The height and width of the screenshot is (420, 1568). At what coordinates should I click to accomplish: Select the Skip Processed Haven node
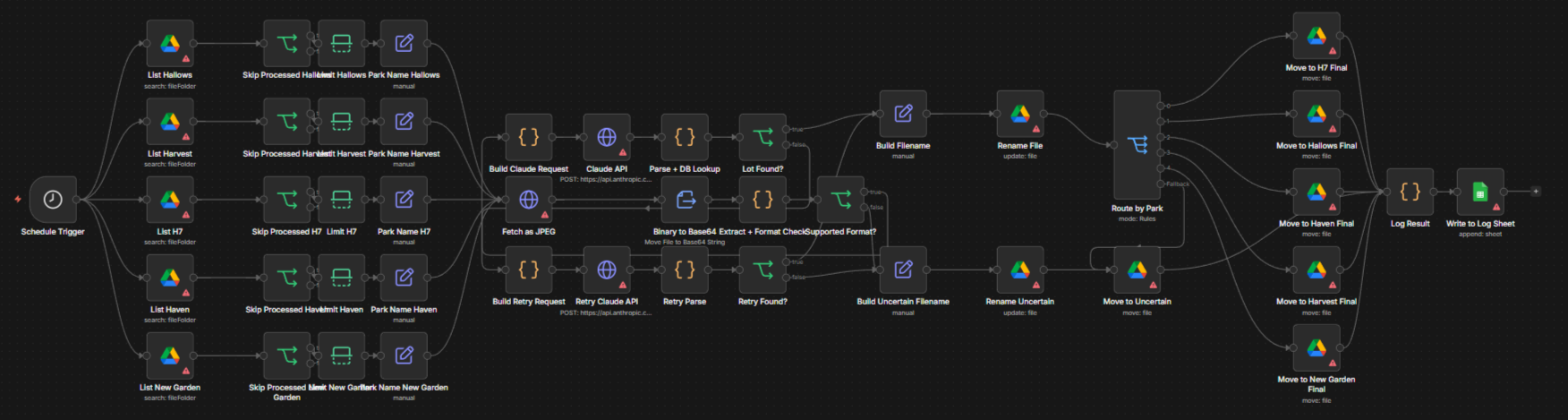pos(287,277)
